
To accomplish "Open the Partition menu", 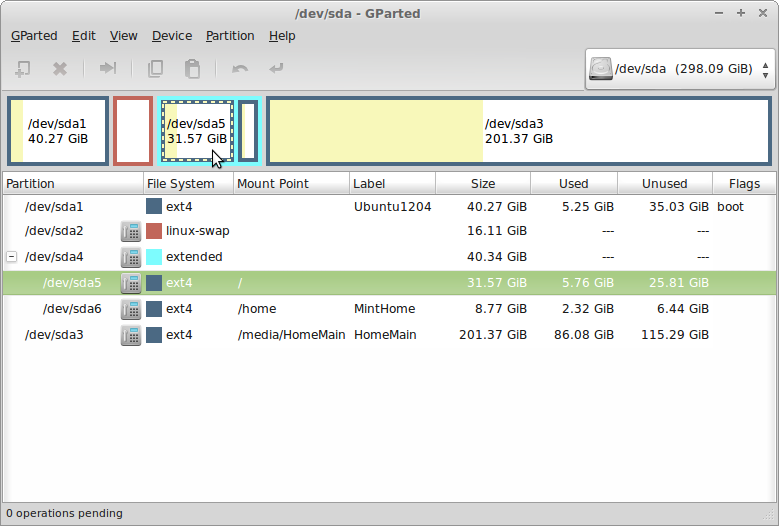I will (x=230, y=36).
